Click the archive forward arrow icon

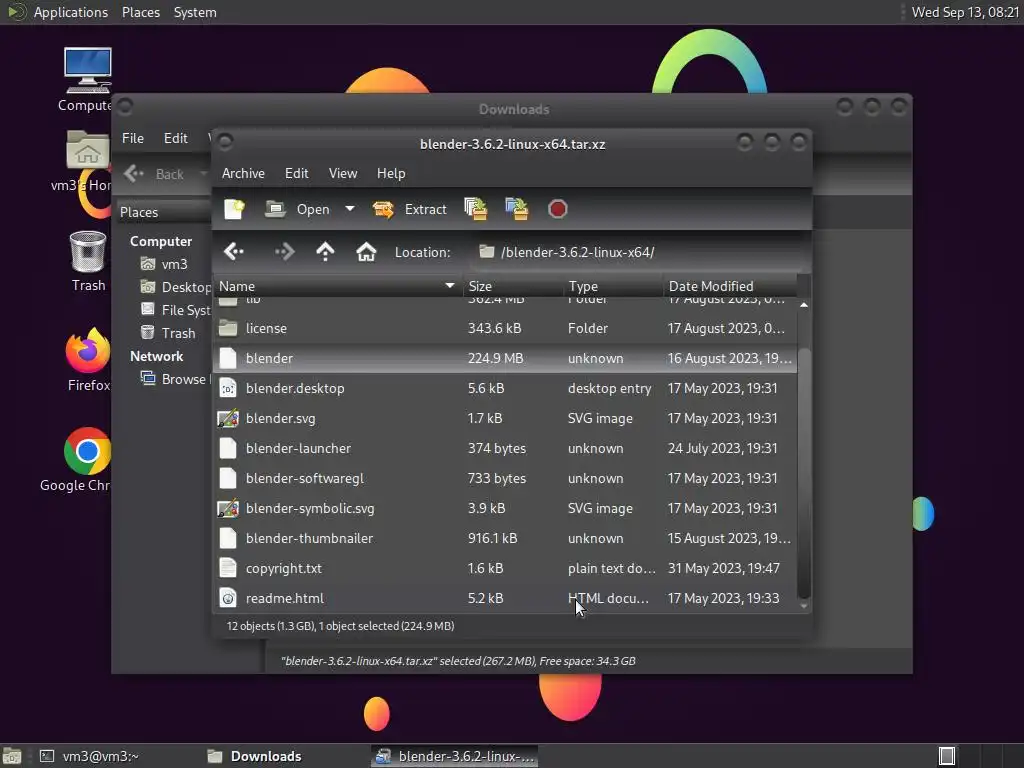pos(285,251)
